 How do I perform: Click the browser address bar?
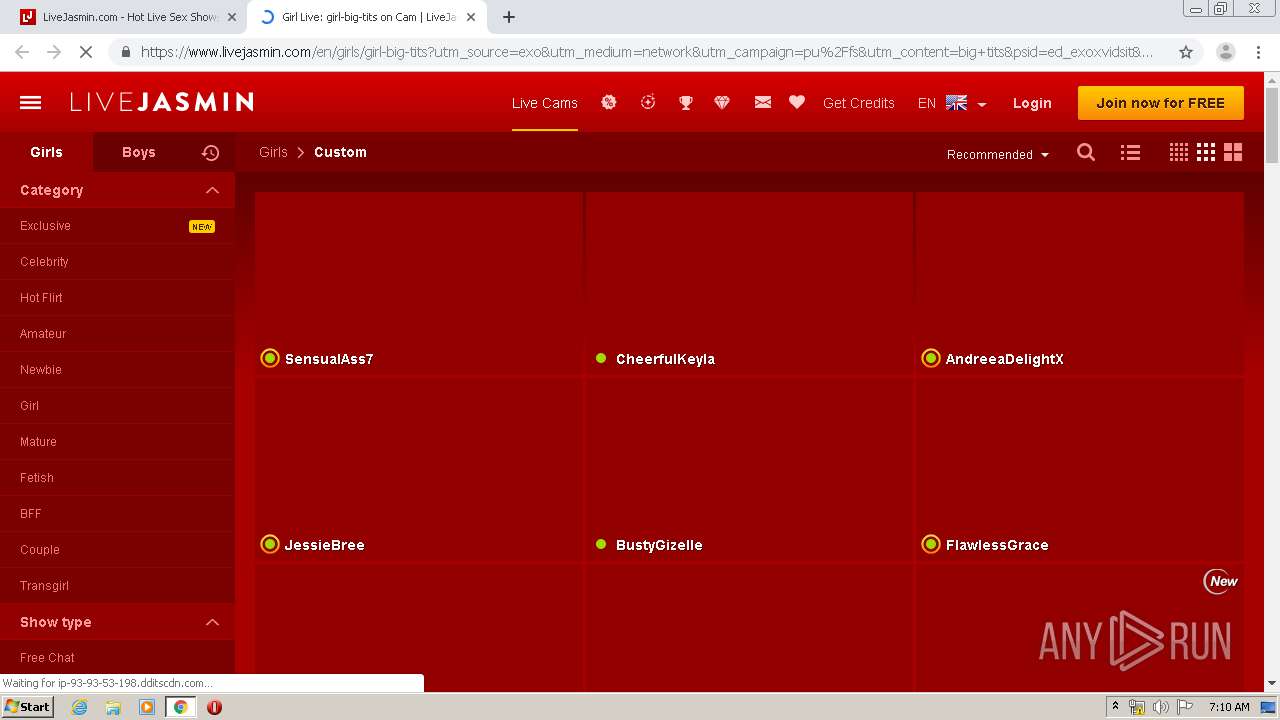(x=645, y=52)
